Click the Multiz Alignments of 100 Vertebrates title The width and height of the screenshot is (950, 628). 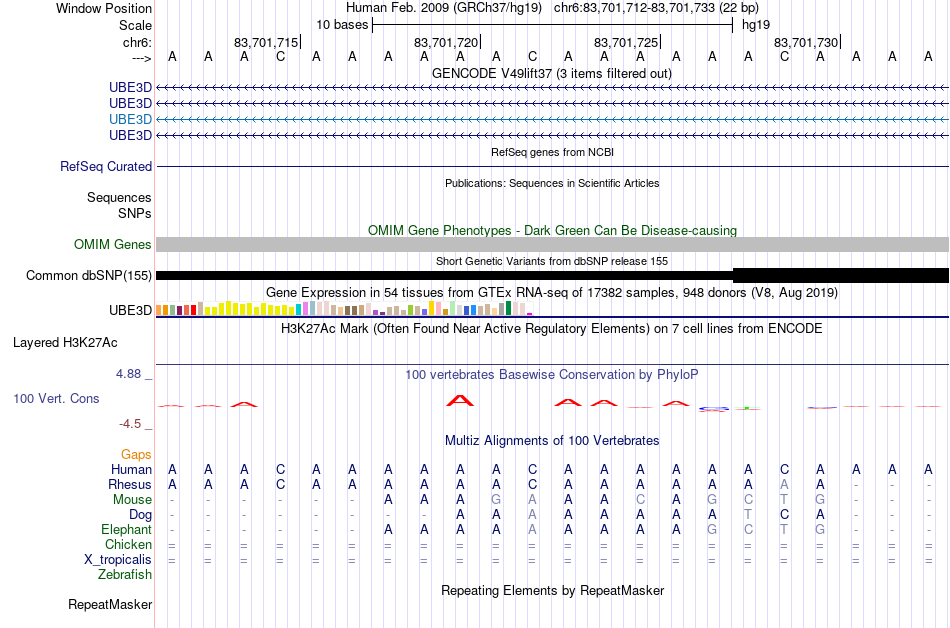[552, 441]
